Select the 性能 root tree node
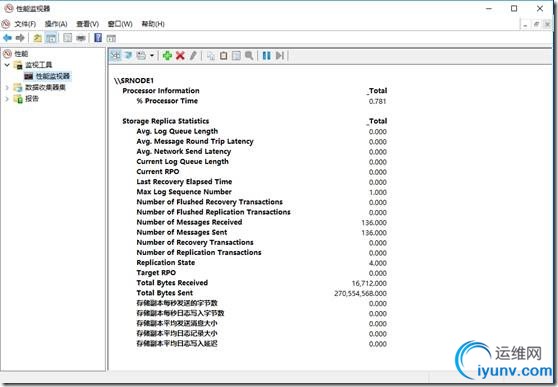Image resolution: width=558 pixels, height=387 pixels. click(21, 54)
